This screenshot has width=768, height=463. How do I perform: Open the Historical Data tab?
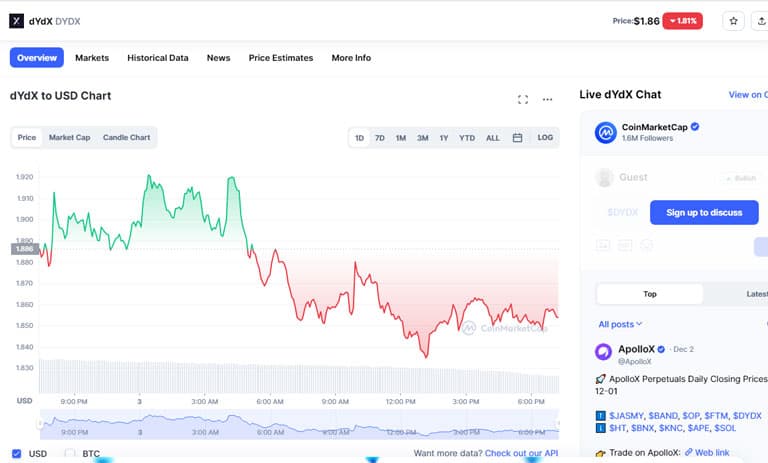pos(158,58)
